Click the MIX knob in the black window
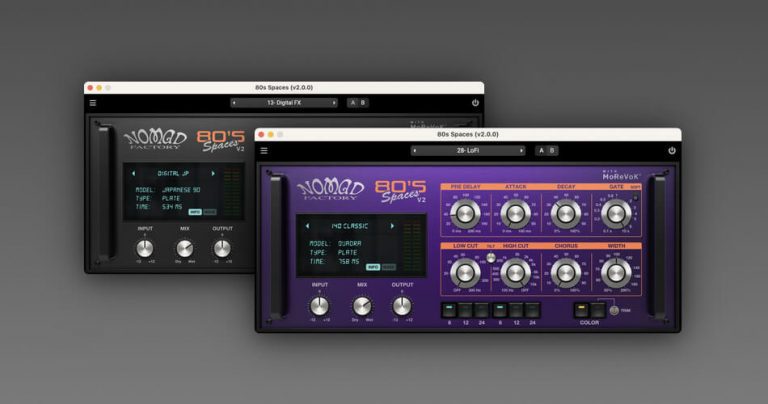Viewport: 768px width, 404px height. coord(185,249)
